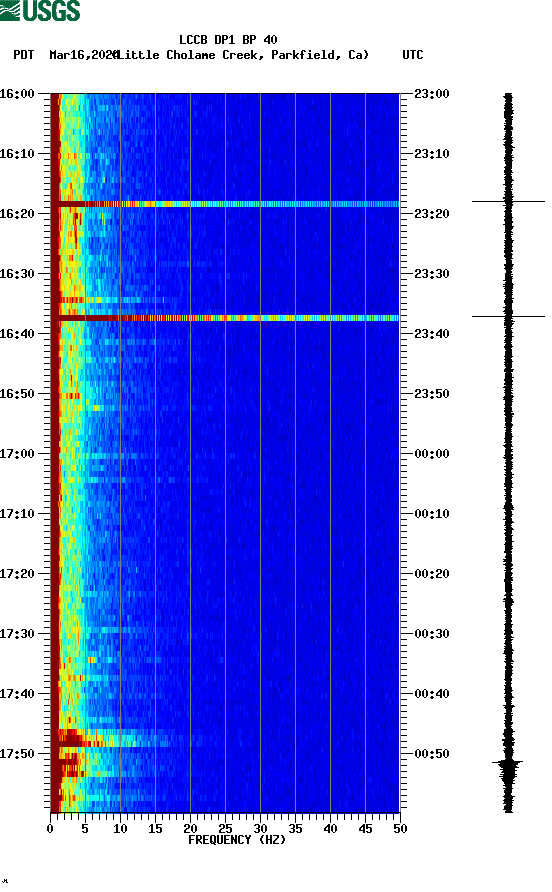
Task: Click the 50 Hz frequency tick label
Action: [x=400, y=829]
